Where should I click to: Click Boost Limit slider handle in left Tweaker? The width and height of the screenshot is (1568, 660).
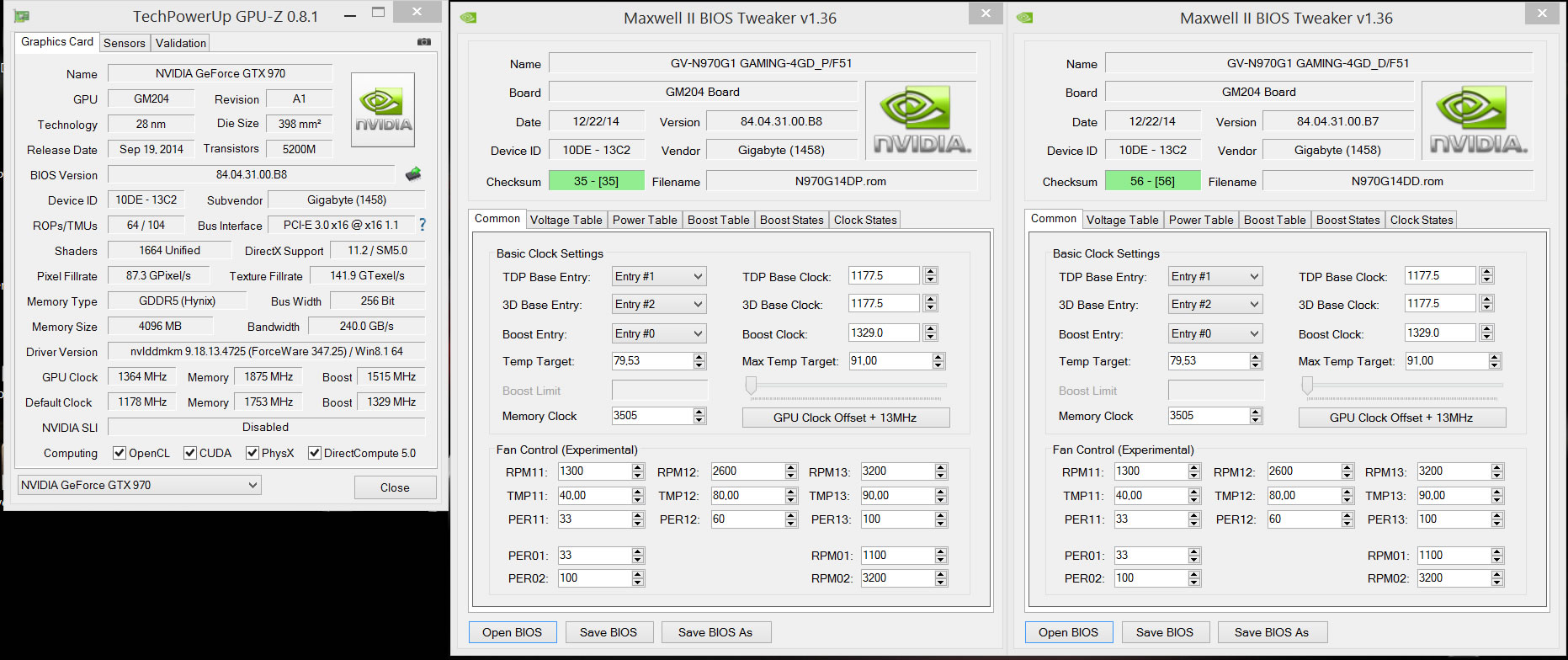pos(751,386)
